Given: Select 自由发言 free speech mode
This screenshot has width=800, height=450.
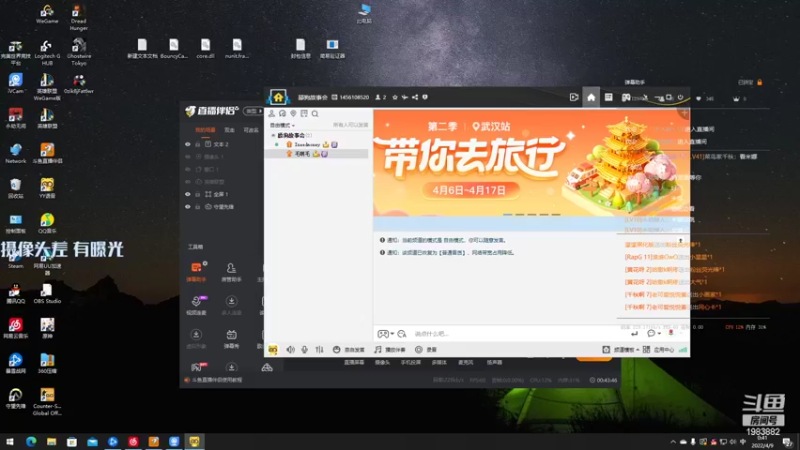Looking at the screenshot, I should (x=349, y=349).
